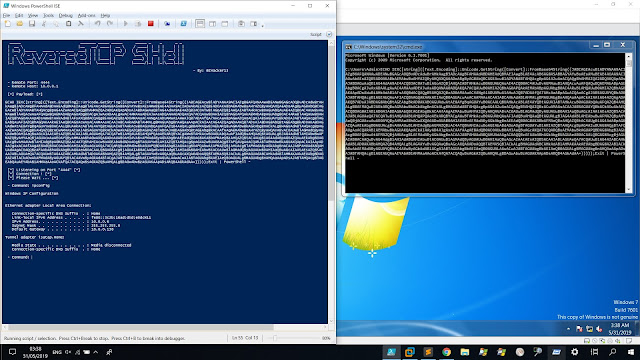Click the Cut scissors icon in ISE toolbar
Image resolution: width=640 pixels, height=360 pixels.
click(x=44, y=24)
